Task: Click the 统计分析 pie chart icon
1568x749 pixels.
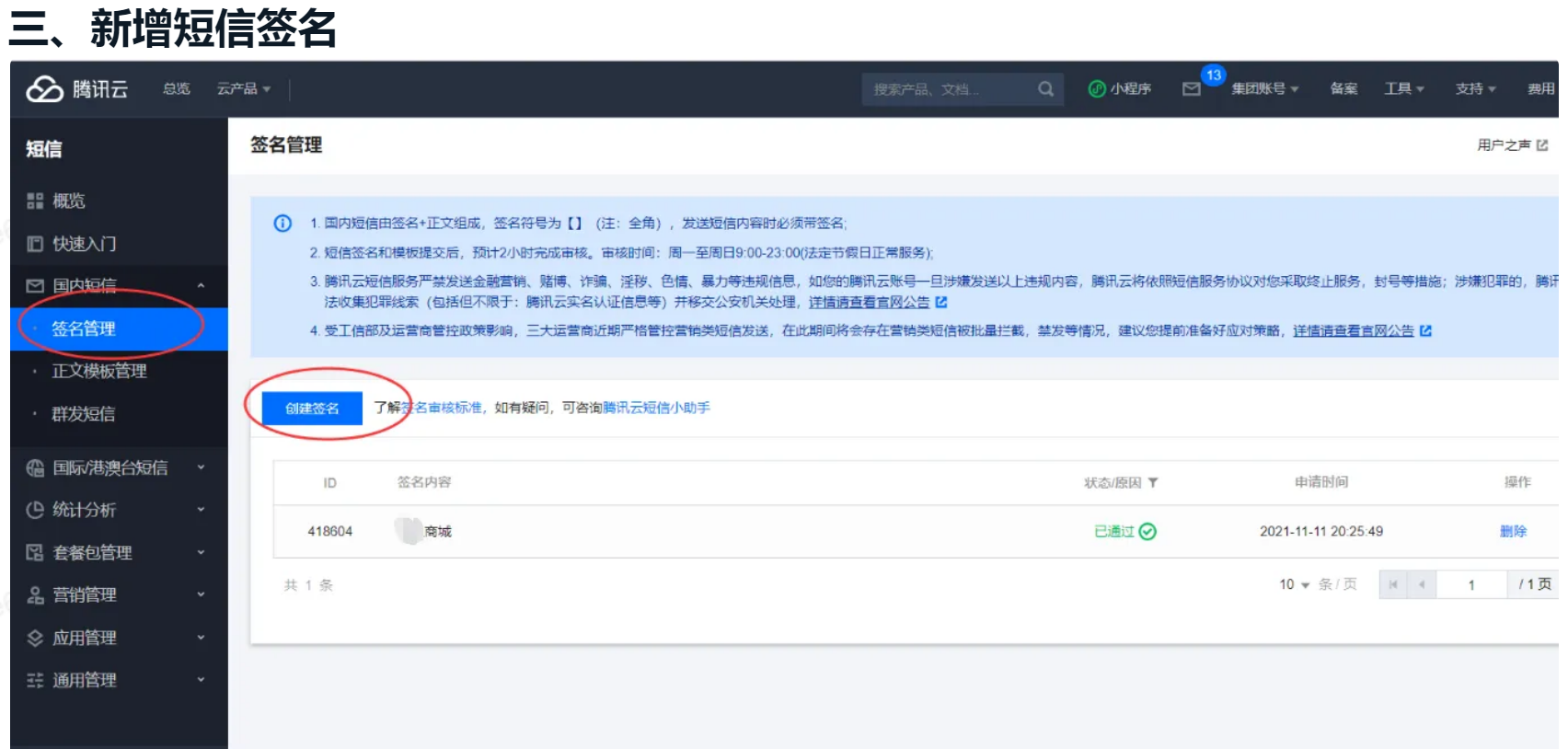Action: click(x=35, y=510)
